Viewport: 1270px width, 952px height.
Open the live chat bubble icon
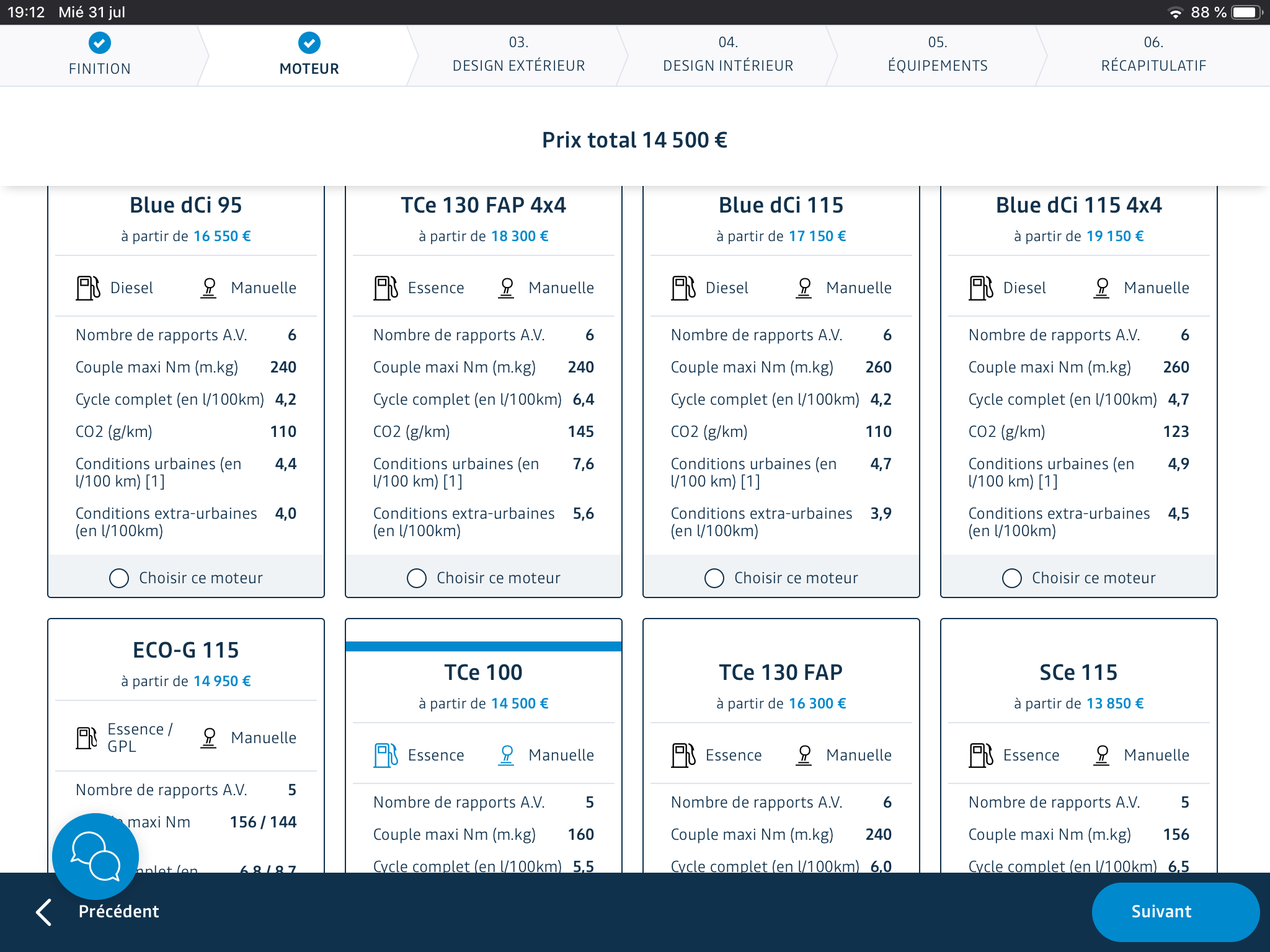click(95, 856)
